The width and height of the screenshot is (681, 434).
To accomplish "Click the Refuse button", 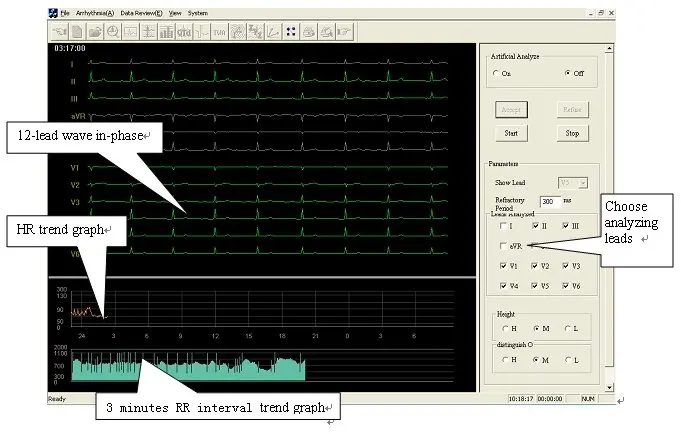I will [x=572, y=109].
